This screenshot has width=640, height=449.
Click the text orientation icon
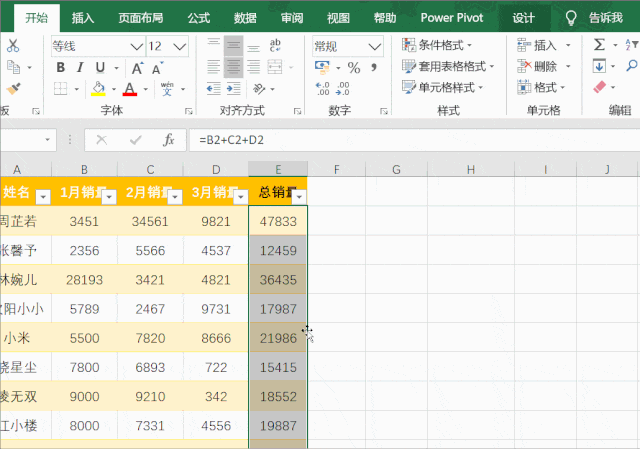click(259, 89)
